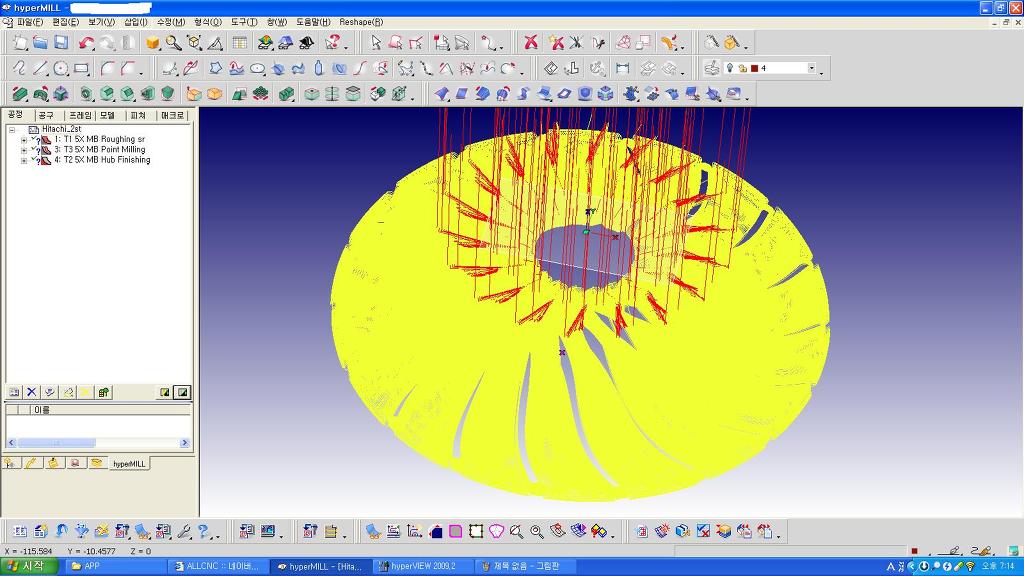Click the Save diskette icon
1024x576 pixels.
pos(61,43)
